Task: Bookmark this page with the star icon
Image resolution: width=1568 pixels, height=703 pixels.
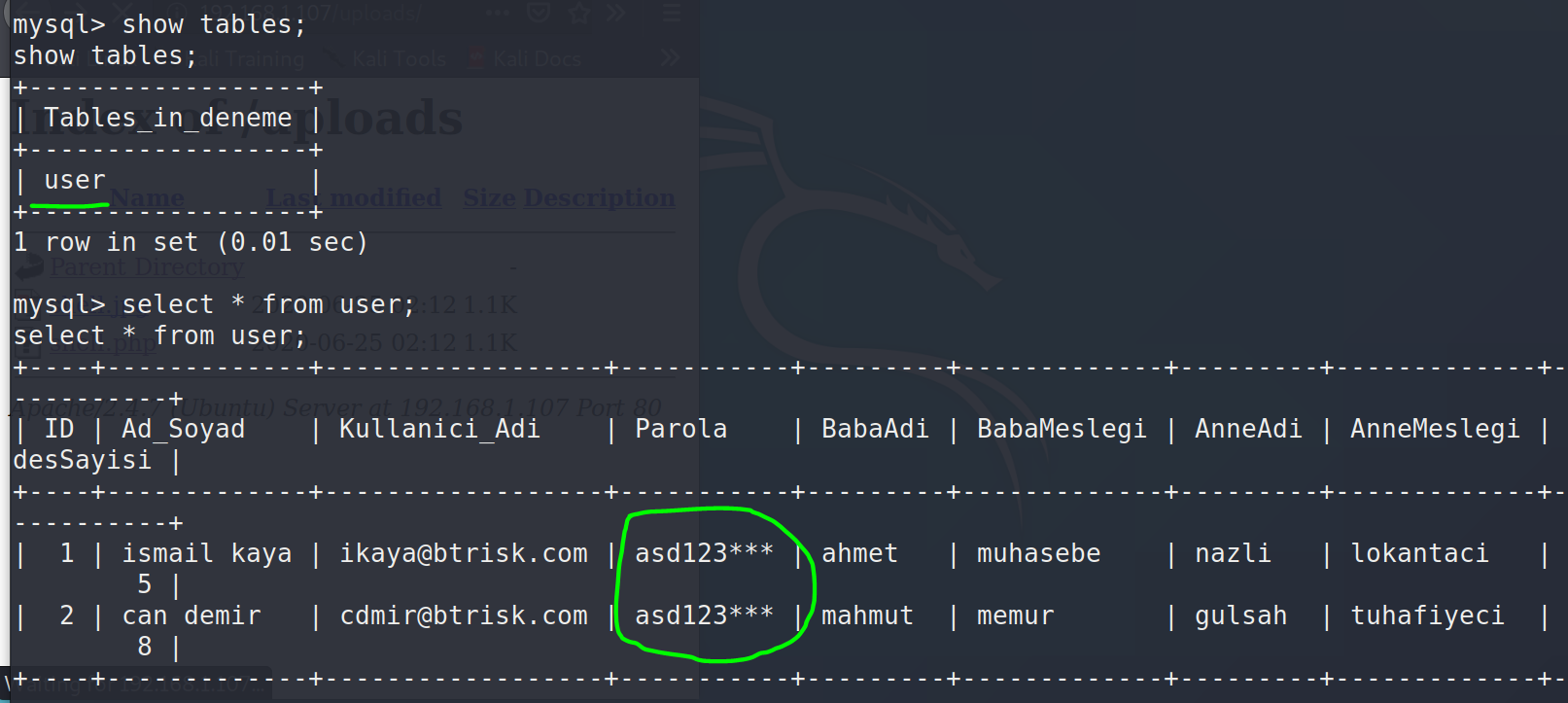Action: [x=579, y=13]
